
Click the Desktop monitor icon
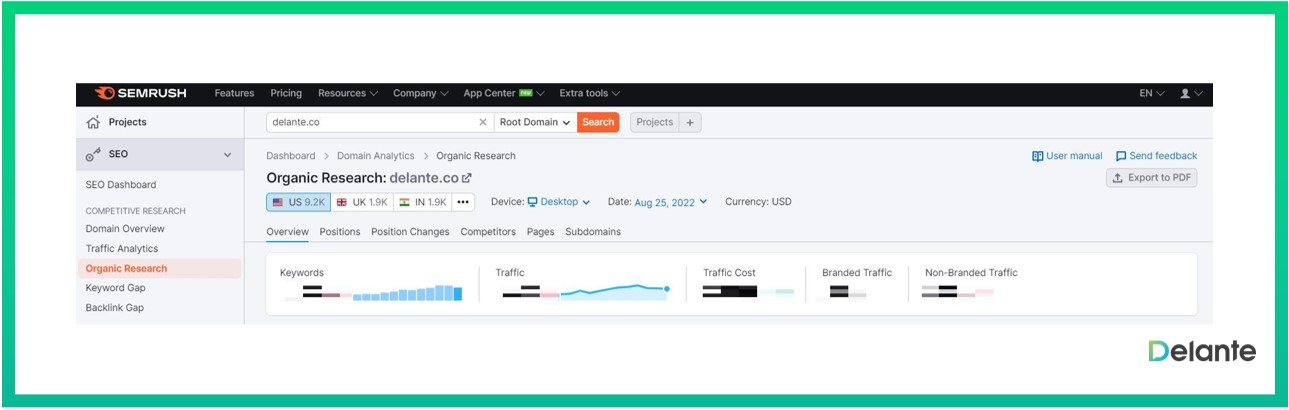[x=533, y=202]
